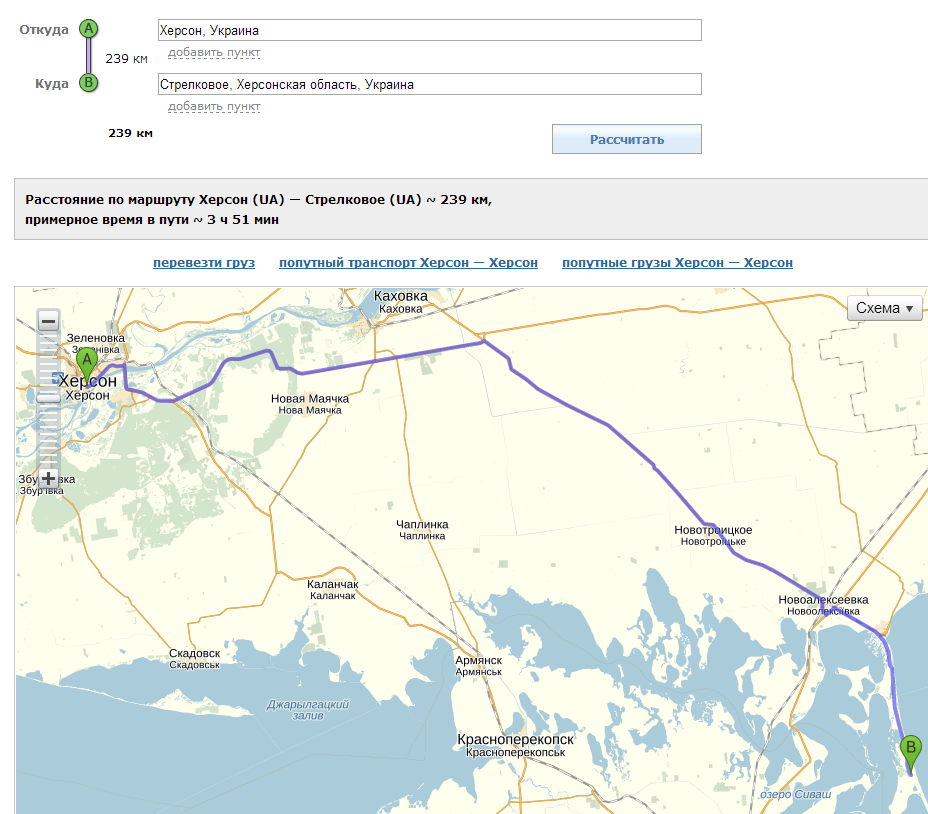The image size is (928, 814).
Task: Click the Зеленовка label on the map
Action: pyautogui.click(x=95, y=343)
